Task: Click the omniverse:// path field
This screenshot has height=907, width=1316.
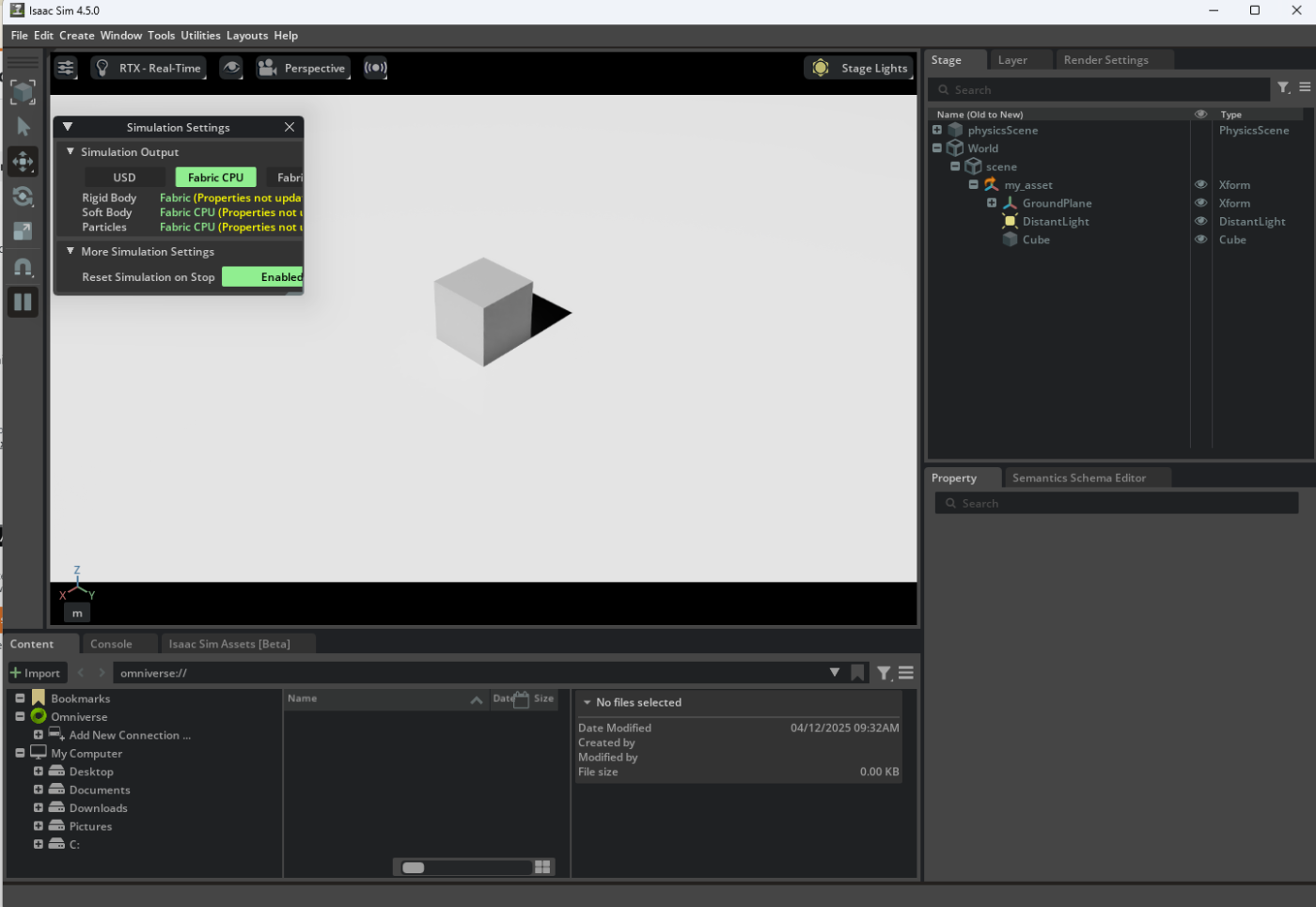Action: 470,673
